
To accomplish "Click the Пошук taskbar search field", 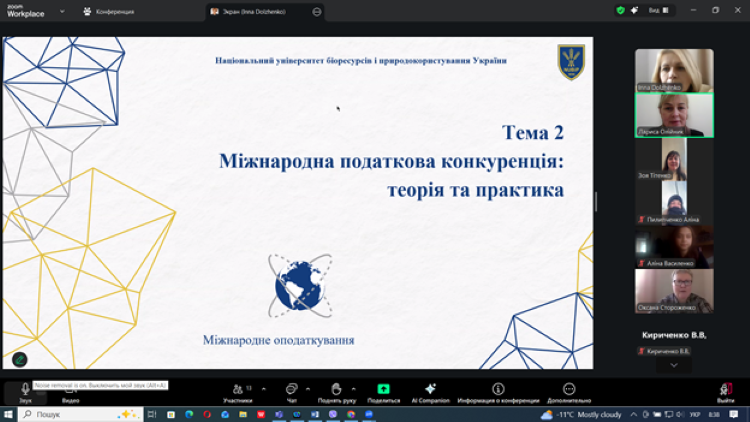I will point(80,414).
